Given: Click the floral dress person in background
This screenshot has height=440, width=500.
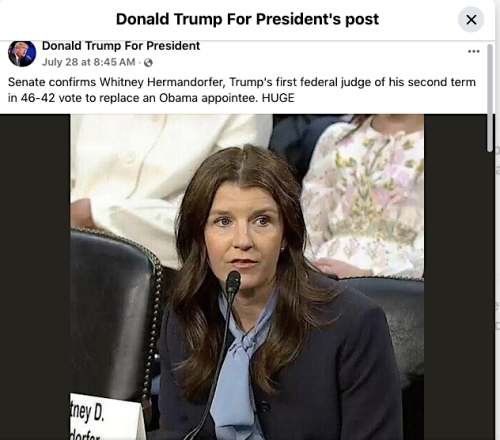Looking at the screenshot, I should [363, 197].
